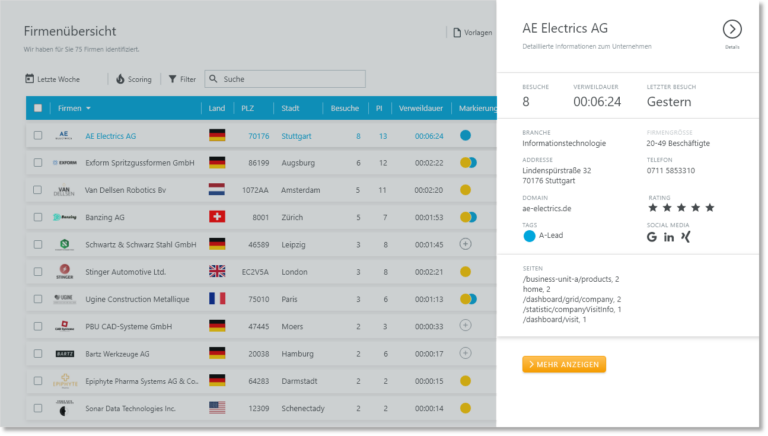This screenshot has height=436, width=768.
Task: Click the 70176 postal code link
Action: click(x=258, y=136)
